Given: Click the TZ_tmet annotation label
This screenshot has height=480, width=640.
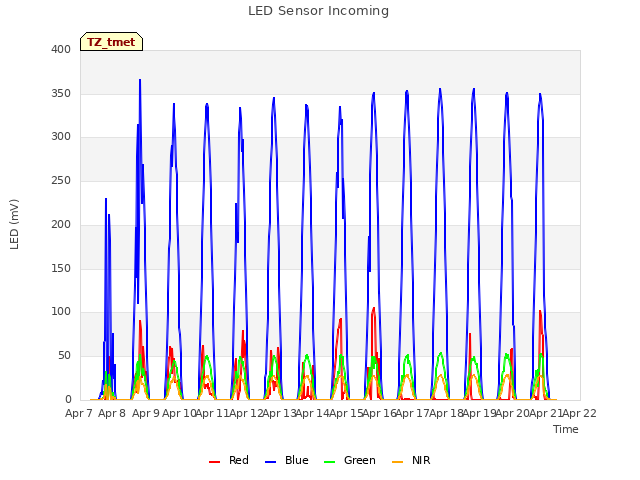Looking at the screenshot, I should click(x=111, y=42).
